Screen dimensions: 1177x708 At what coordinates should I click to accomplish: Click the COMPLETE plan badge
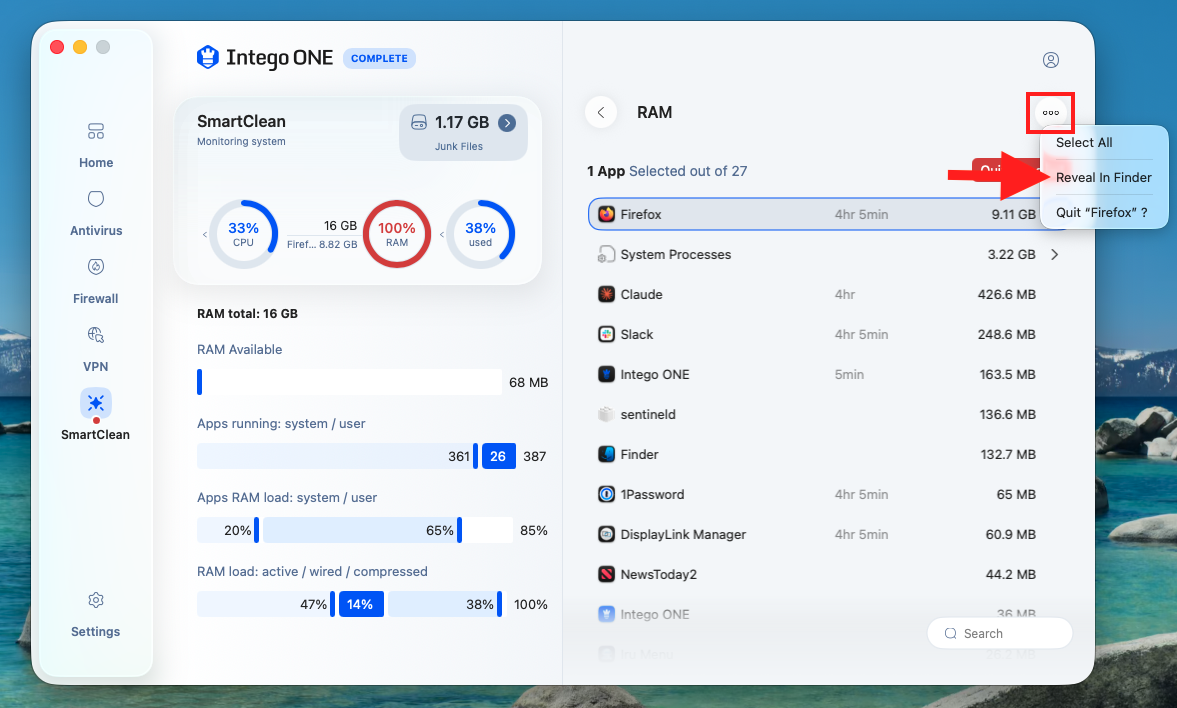[379, 59]
